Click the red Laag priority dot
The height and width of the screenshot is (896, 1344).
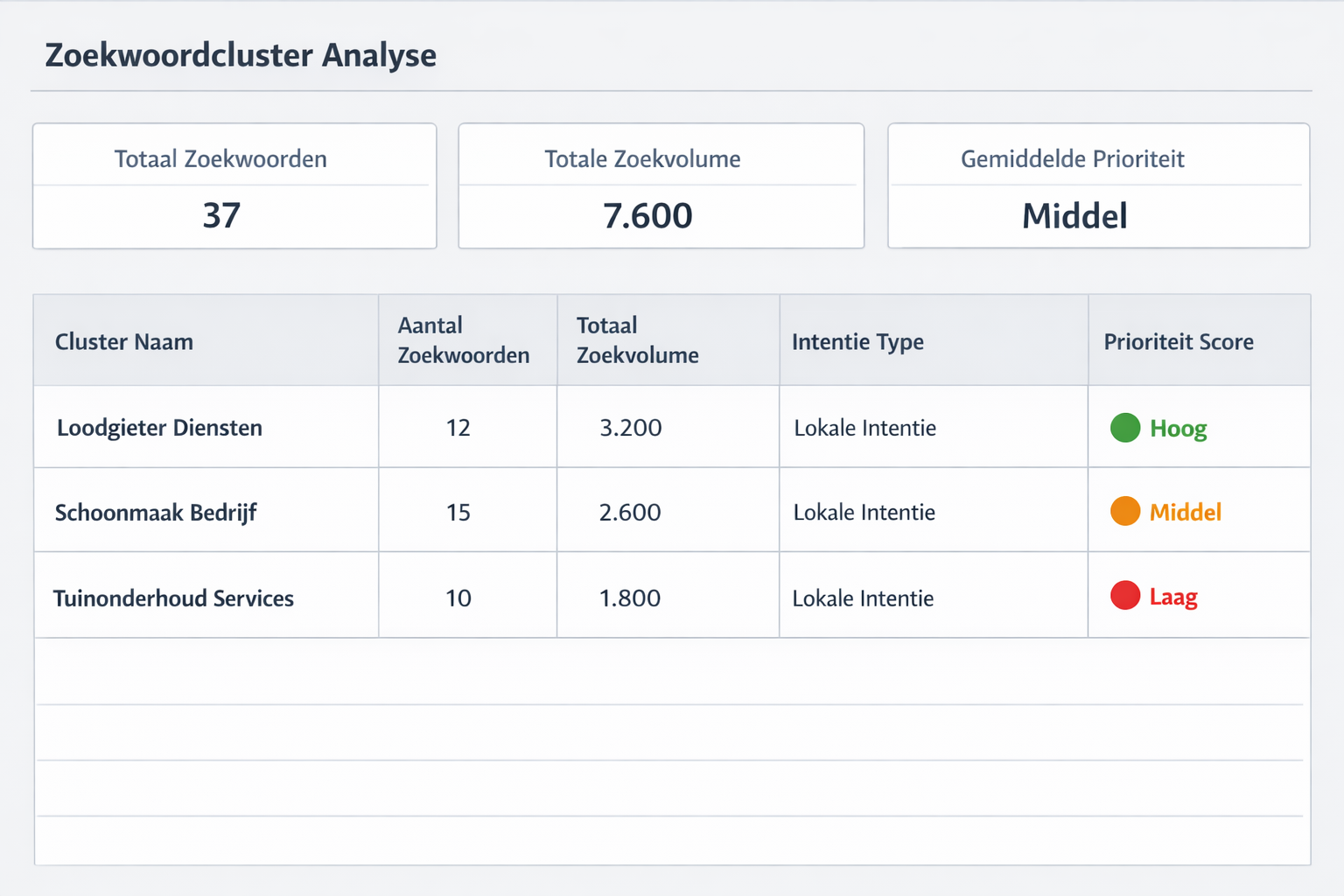[x=1124, y=596]
